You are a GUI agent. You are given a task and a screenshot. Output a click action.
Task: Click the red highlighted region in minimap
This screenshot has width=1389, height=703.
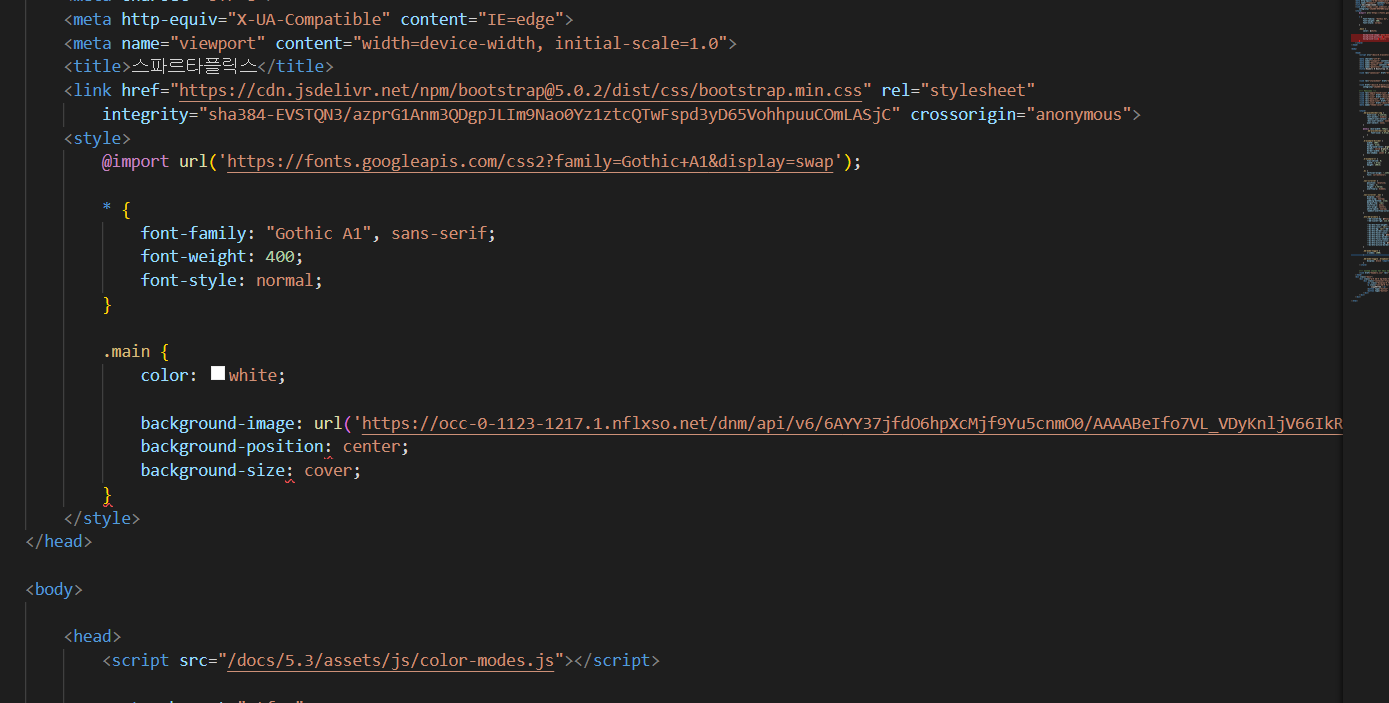(1368, 36)
